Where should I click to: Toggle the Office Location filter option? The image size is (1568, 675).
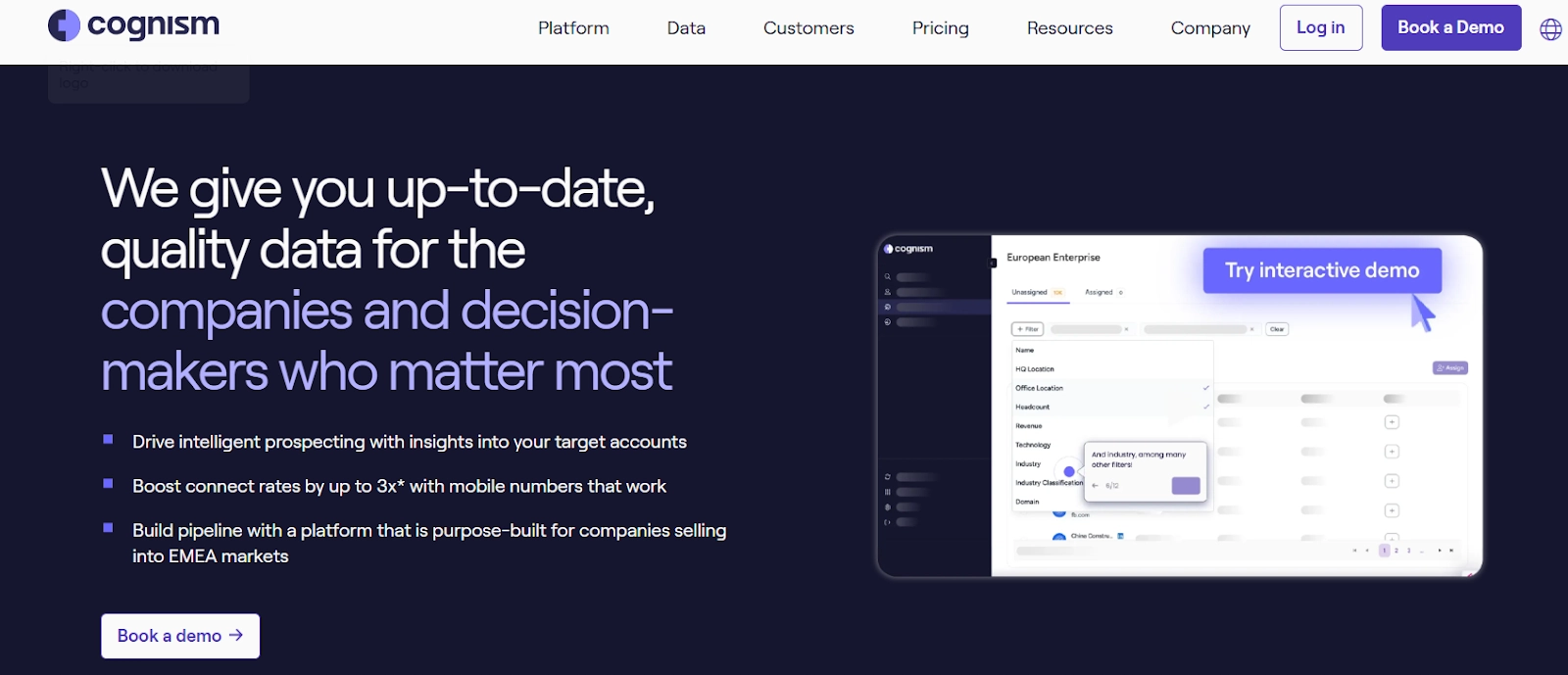1112,388
